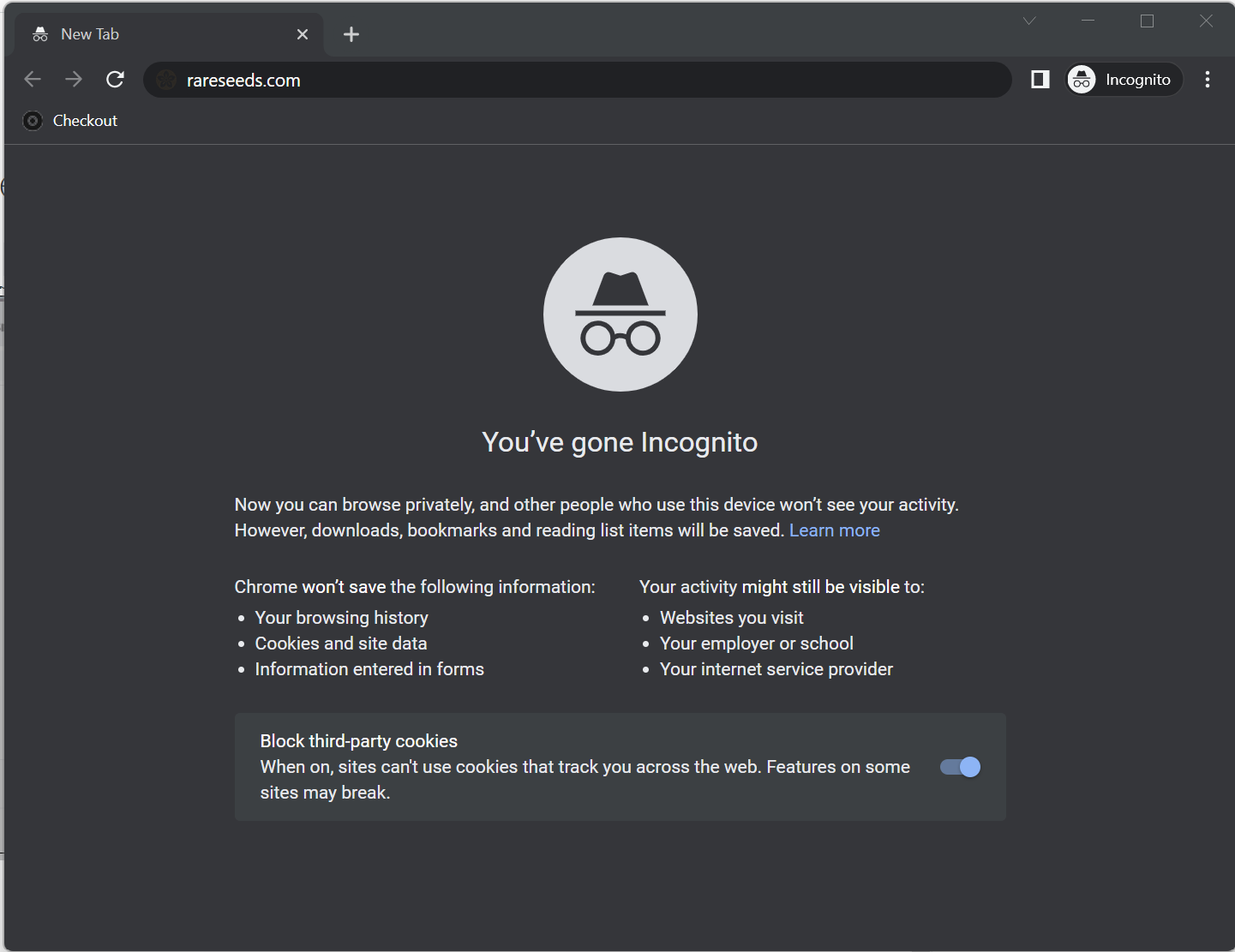This screenshot has height=952, width=1235.
Task: Open the side panel icon
Action: pos(1040,80)
